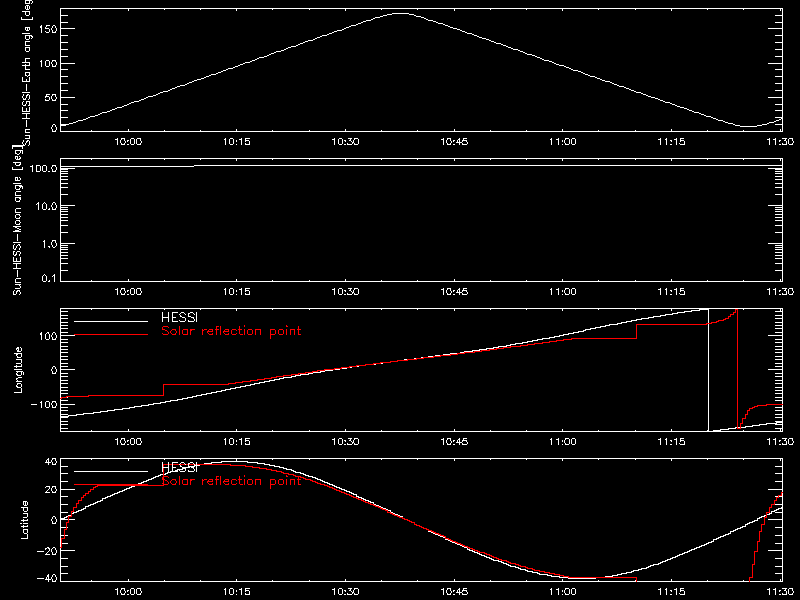800x600 pixels.
Task: Click the -100 tick on Longitude axis
Action: 45,404
